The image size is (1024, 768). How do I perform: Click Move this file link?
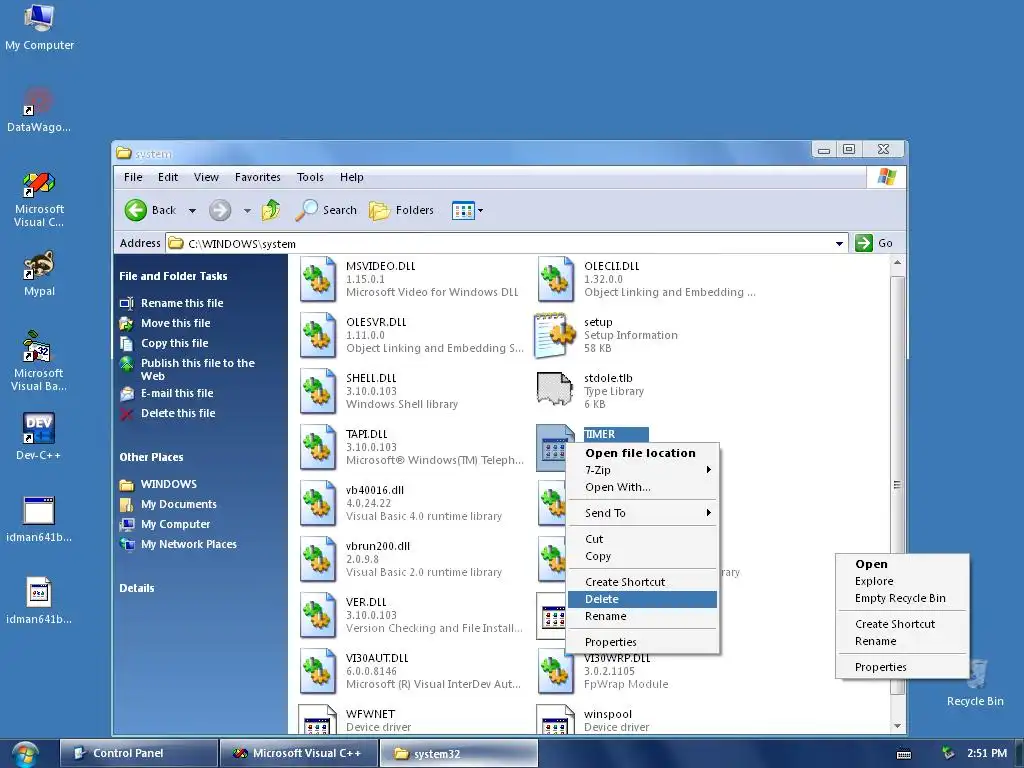[x=175, y=323]
